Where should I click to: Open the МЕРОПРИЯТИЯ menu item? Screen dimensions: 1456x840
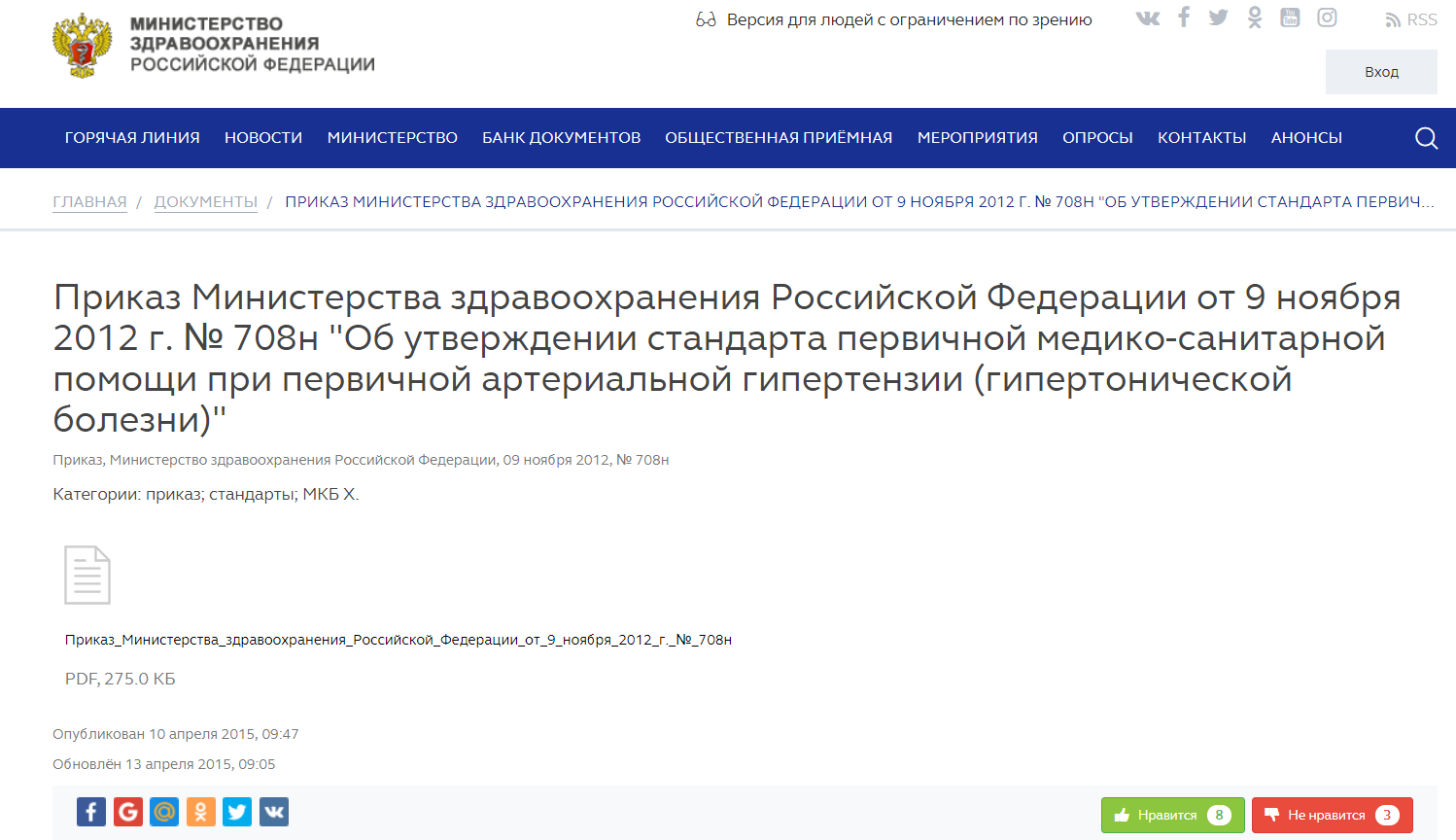click(x=978, y=138)
